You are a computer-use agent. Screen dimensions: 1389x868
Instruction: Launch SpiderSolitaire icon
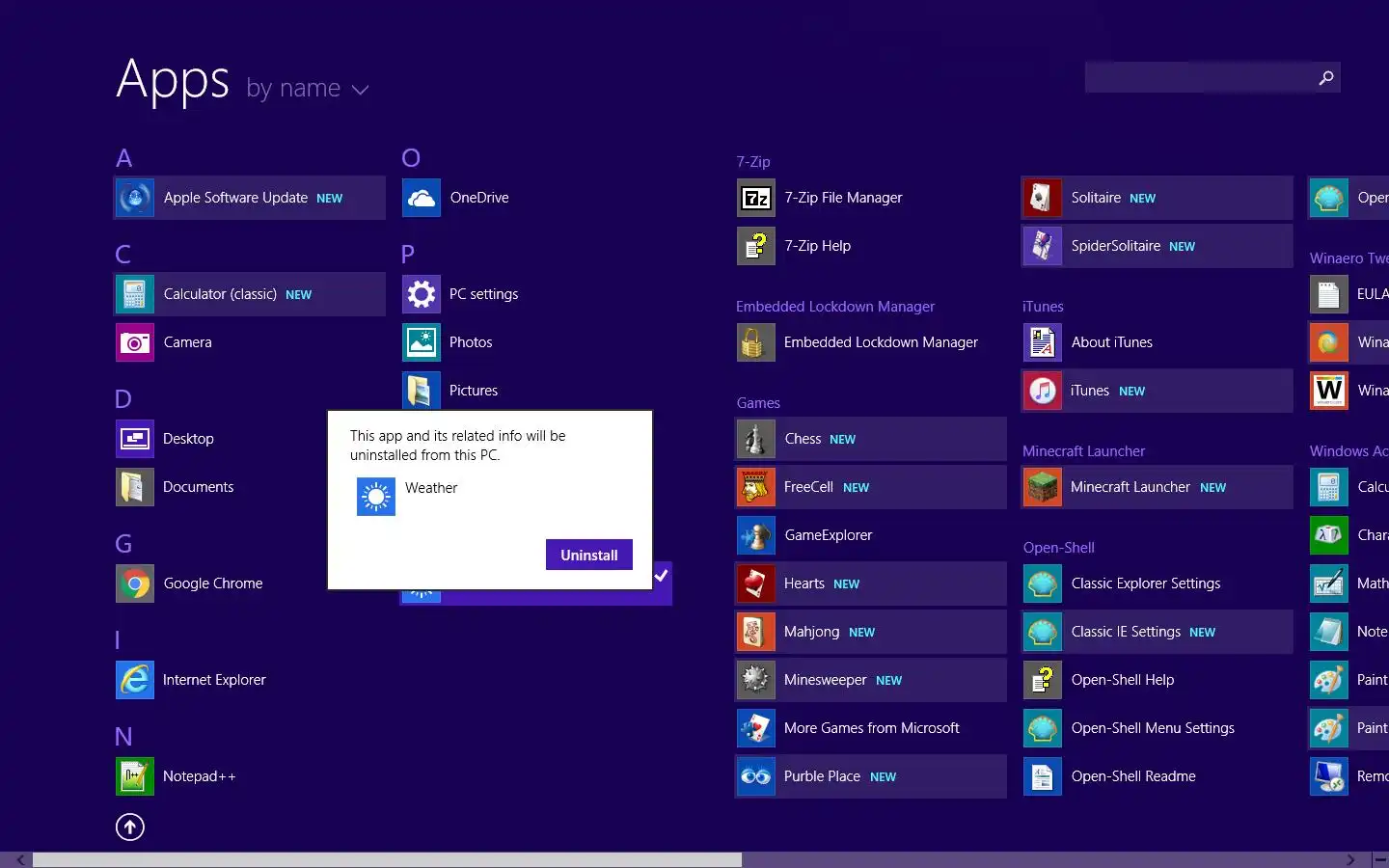(1043, 246)
